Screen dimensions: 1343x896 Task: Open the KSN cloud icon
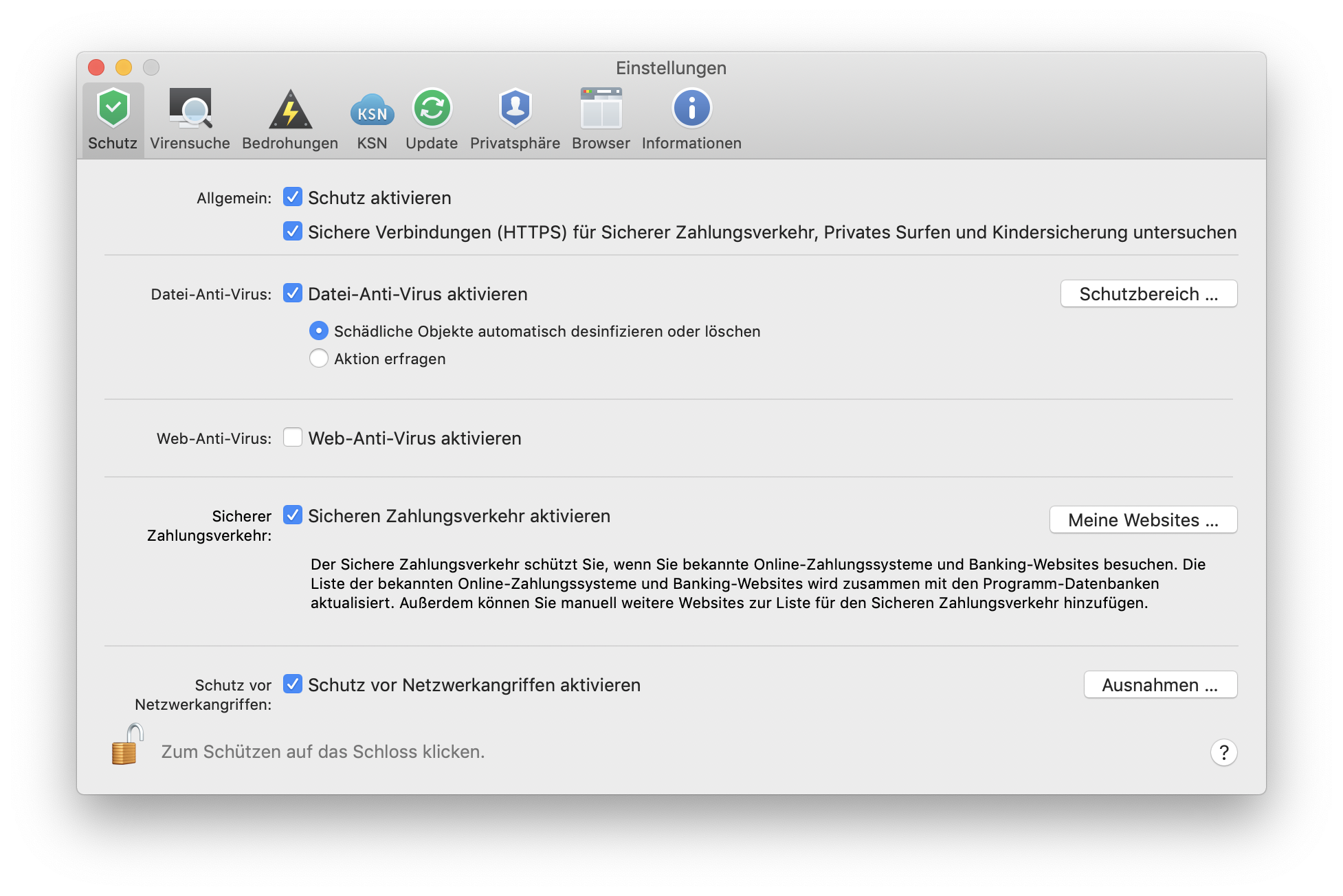click(x=372, y=109)
